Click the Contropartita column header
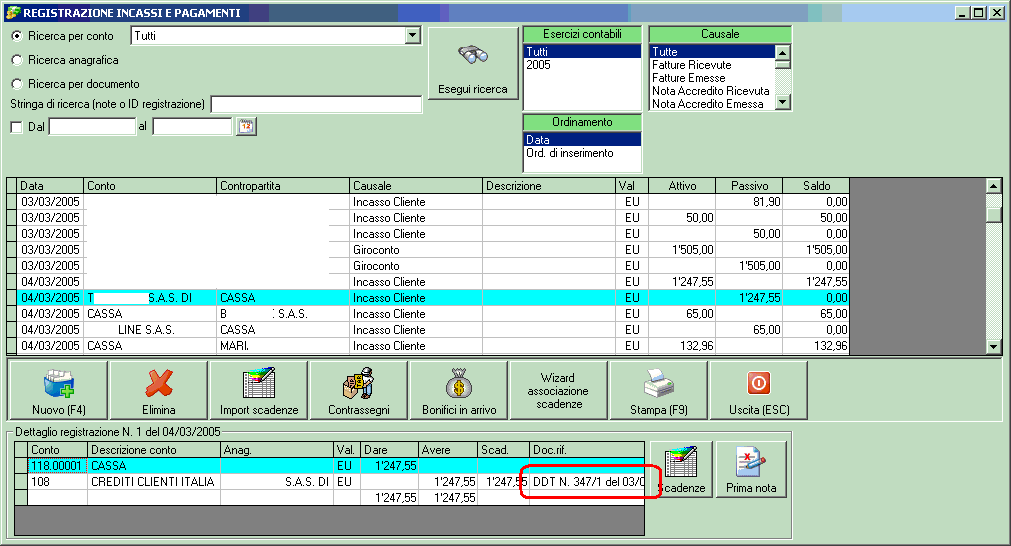The height and width of the screenshot is (546, 1011). [283, 186]
